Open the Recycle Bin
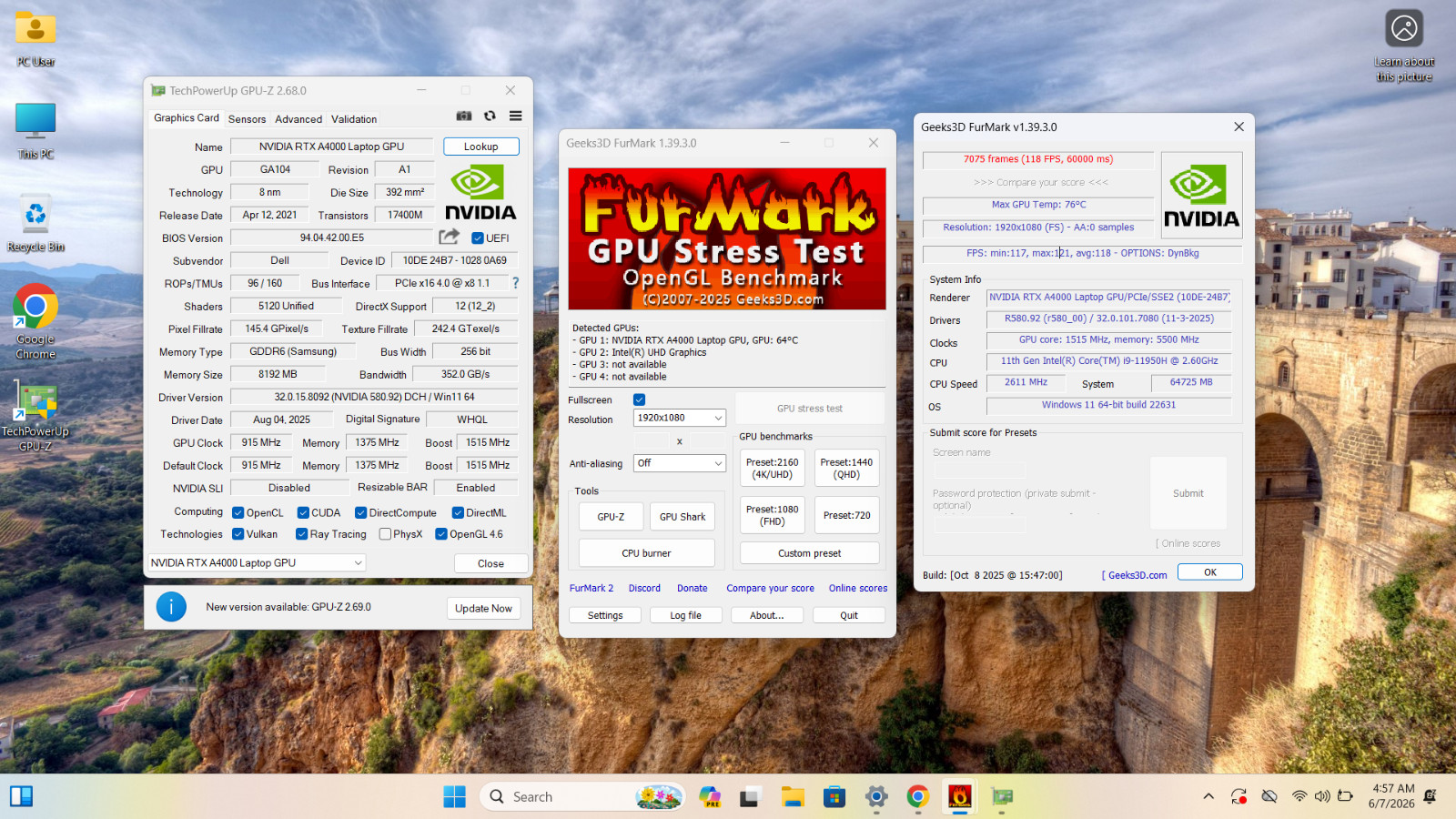 [35, 224]
